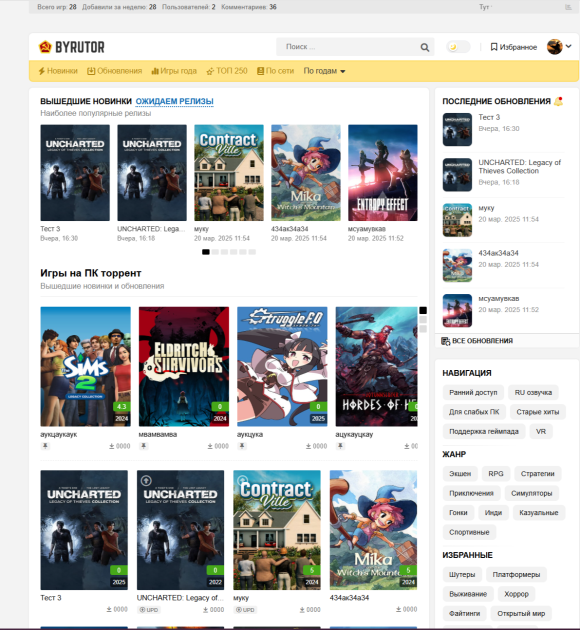Screen dimensions: 580x630
Task: Click pin icon under ацукауцкау
Action: coord(341,446)
